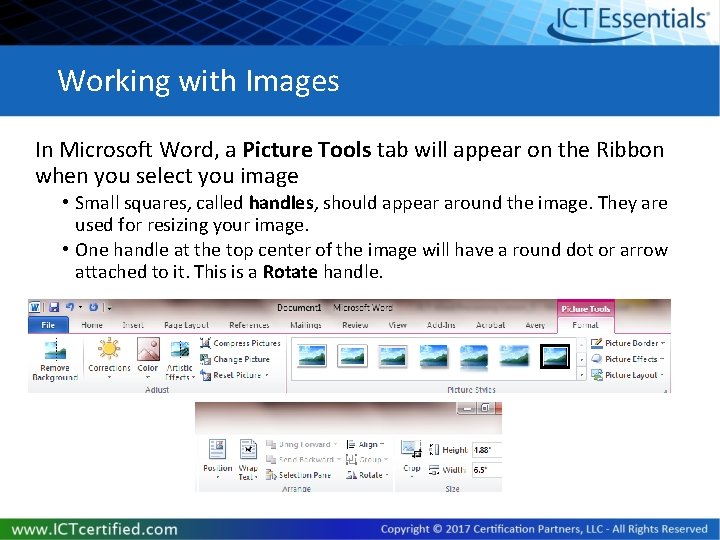
Task: Switch to the View tab
Action: click(398, 325)
